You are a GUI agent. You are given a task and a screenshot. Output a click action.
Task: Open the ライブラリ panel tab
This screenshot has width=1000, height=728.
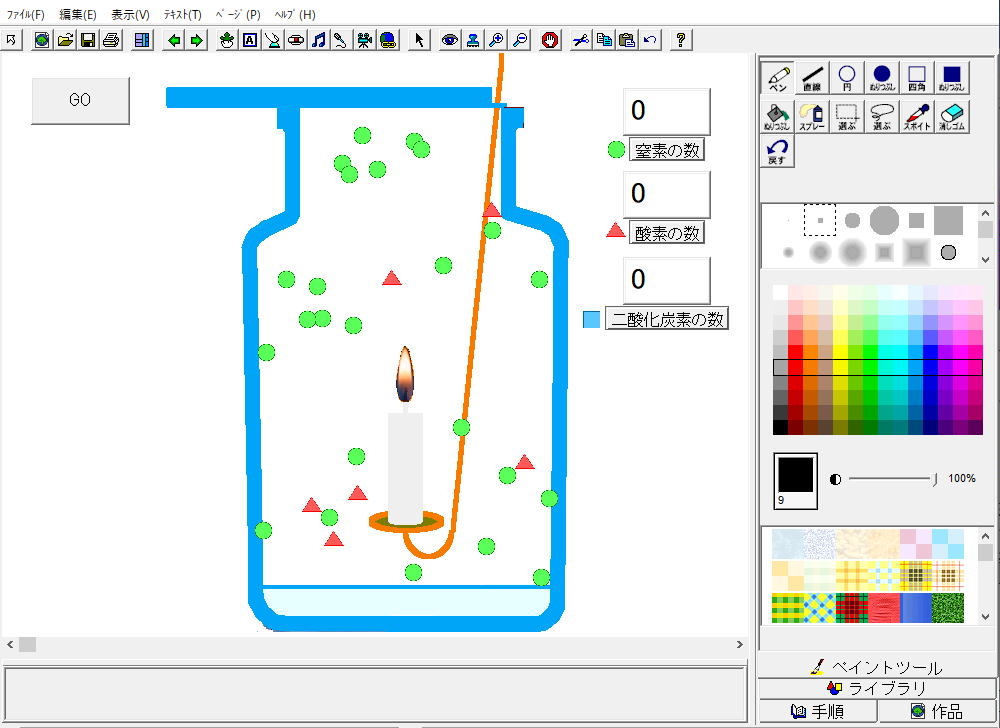pos(877,688)
